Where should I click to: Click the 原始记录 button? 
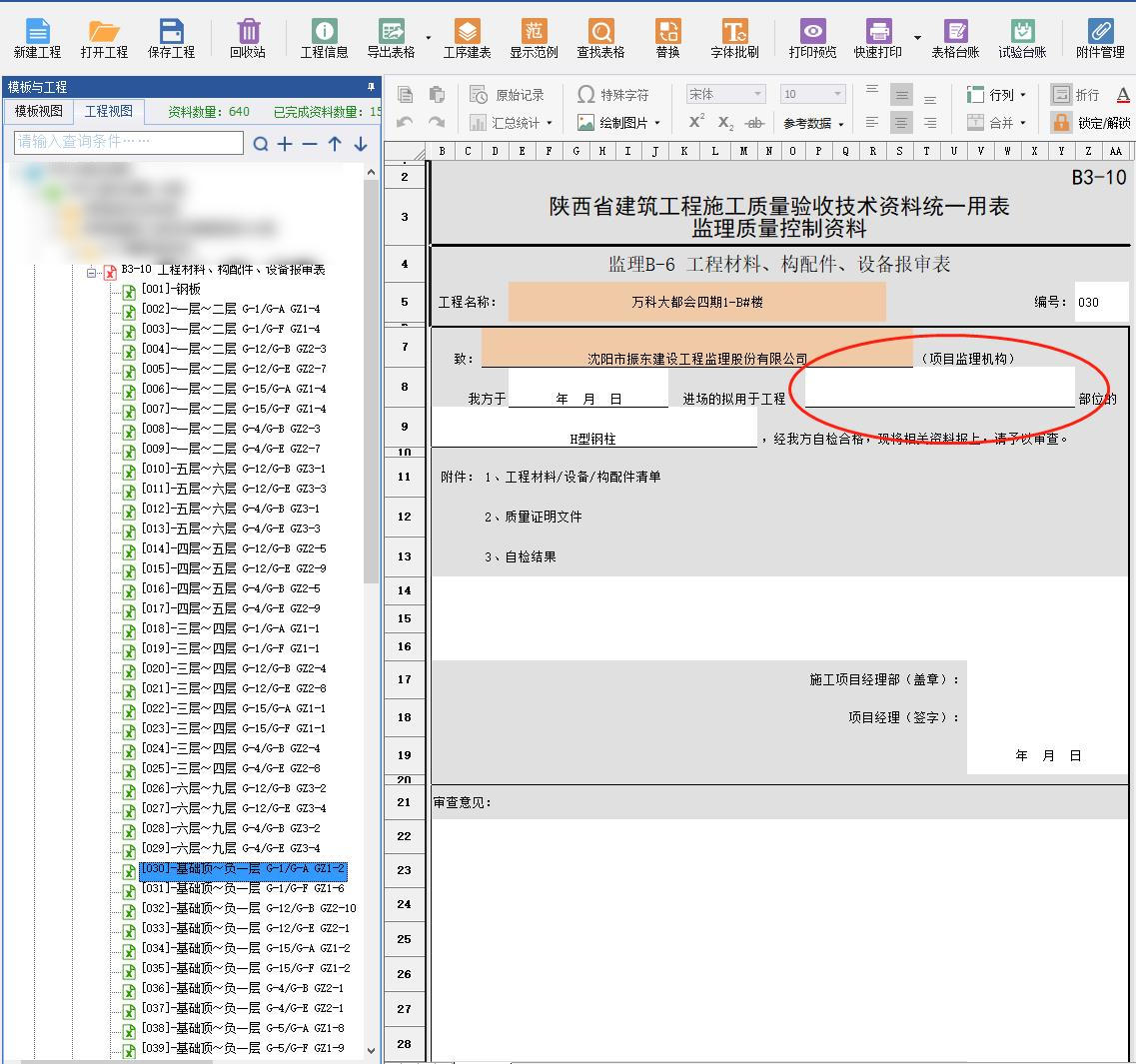click(x=509, y=95)
